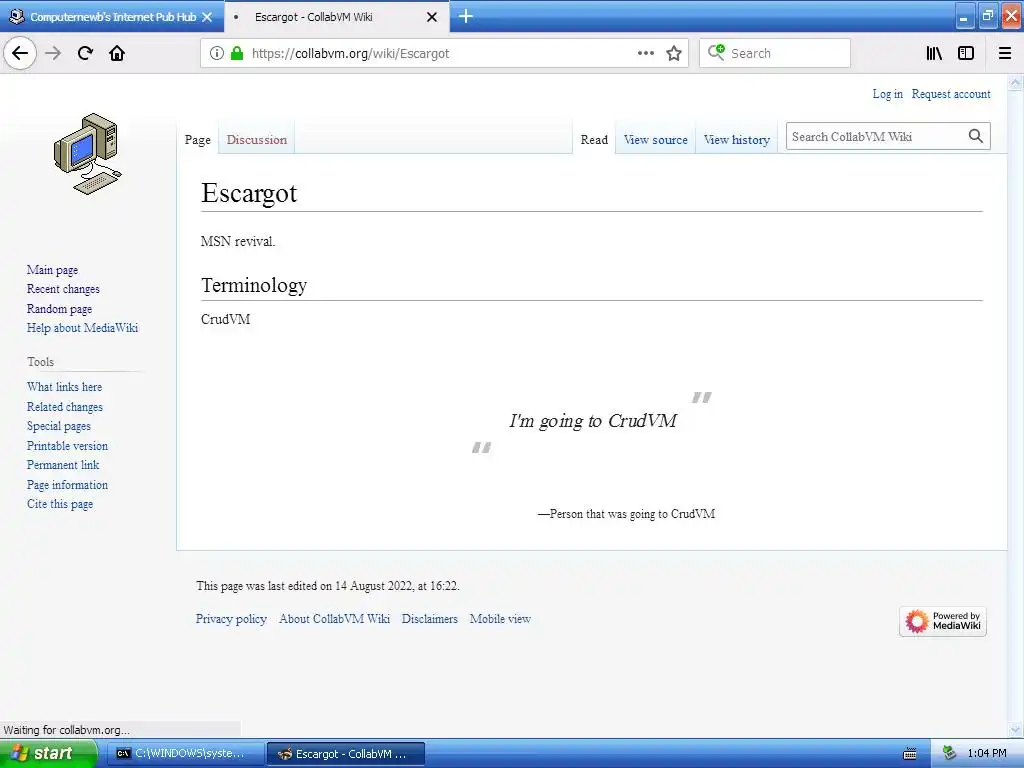
Task: Open the View history tab
Action: coord(737,140)
